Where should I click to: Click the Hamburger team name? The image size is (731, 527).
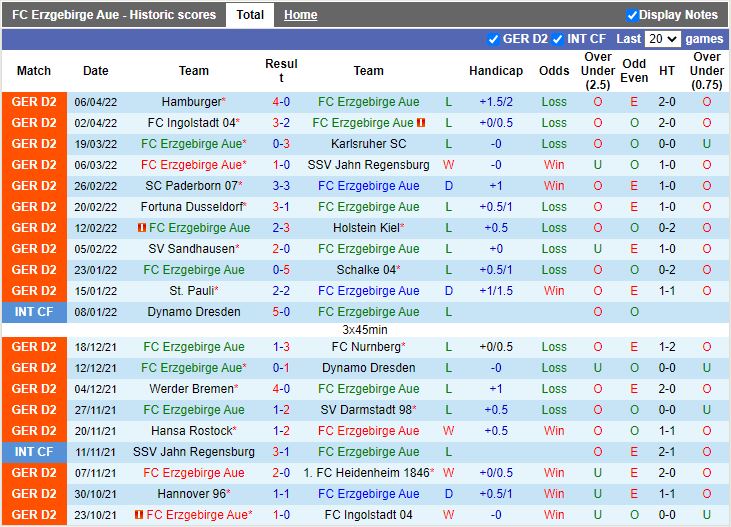pos(192,102)
